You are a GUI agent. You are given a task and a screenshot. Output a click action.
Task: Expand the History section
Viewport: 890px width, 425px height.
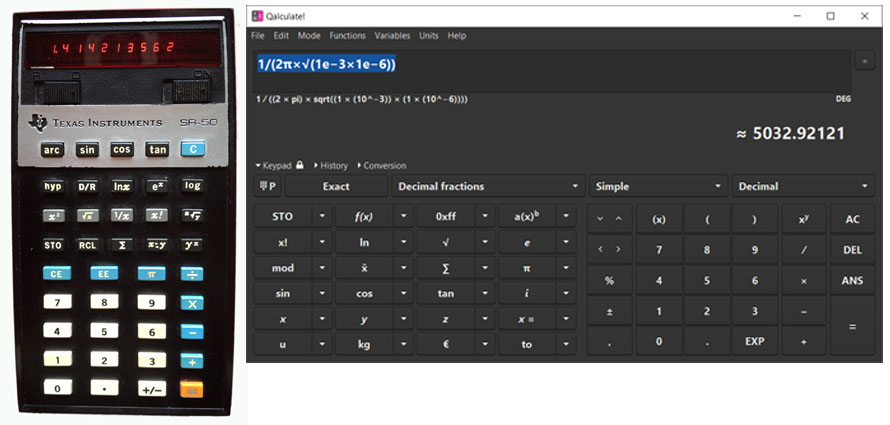click(x=331, y=165)
